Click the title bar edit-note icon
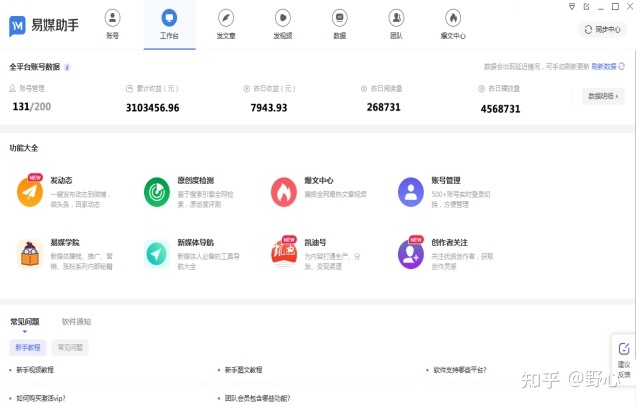637x405 pixels. tap(587, 6)
